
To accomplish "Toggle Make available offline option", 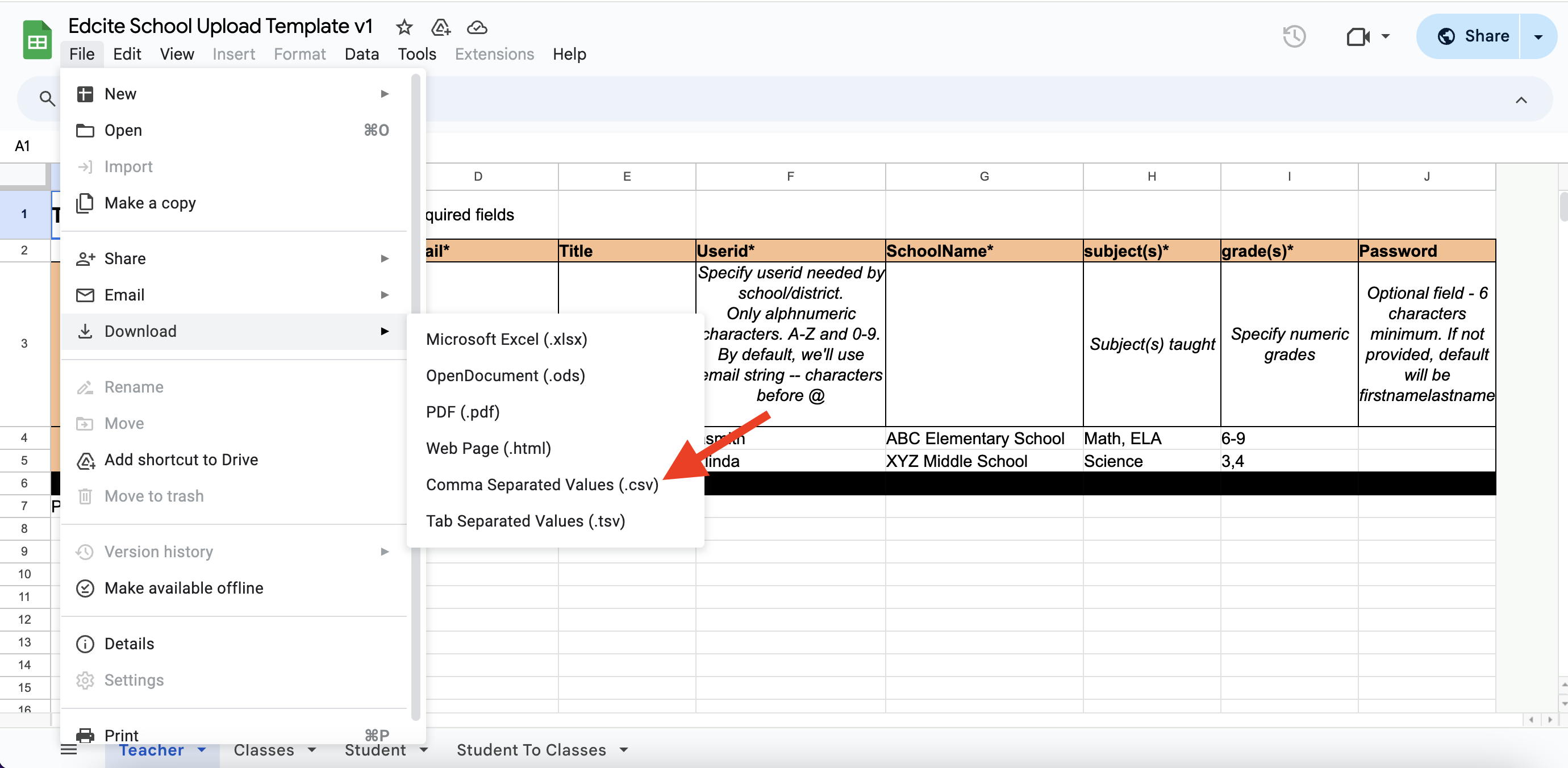I will tap(184, 588).
